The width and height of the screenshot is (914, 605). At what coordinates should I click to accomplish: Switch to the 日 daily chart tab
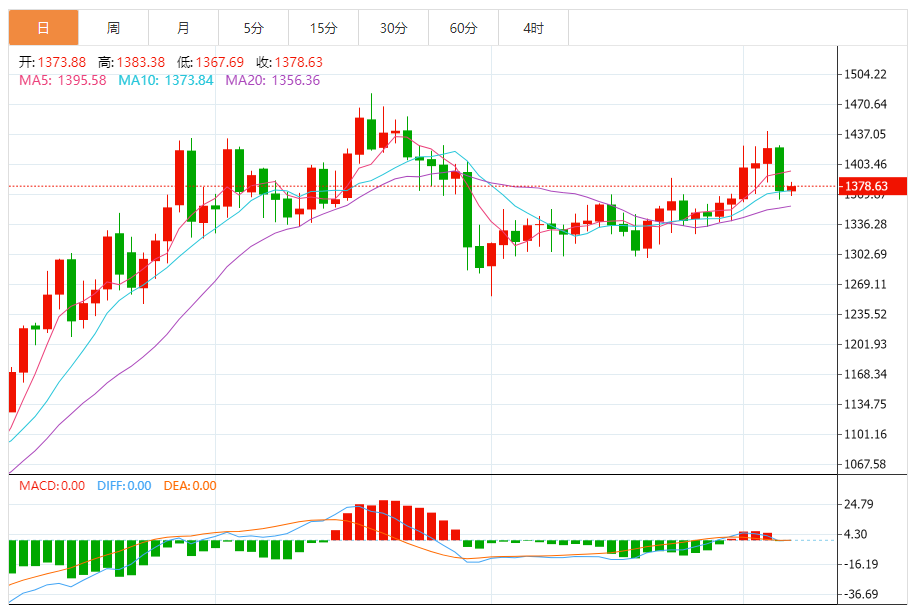[43, 28]
